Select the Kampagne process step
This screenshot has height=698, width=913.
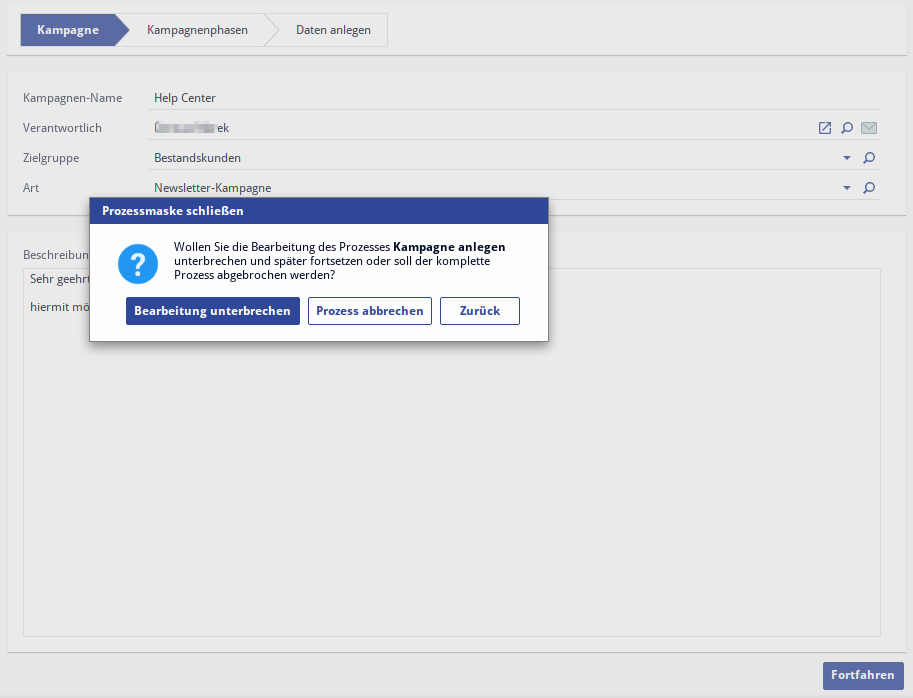pos(68,30)
